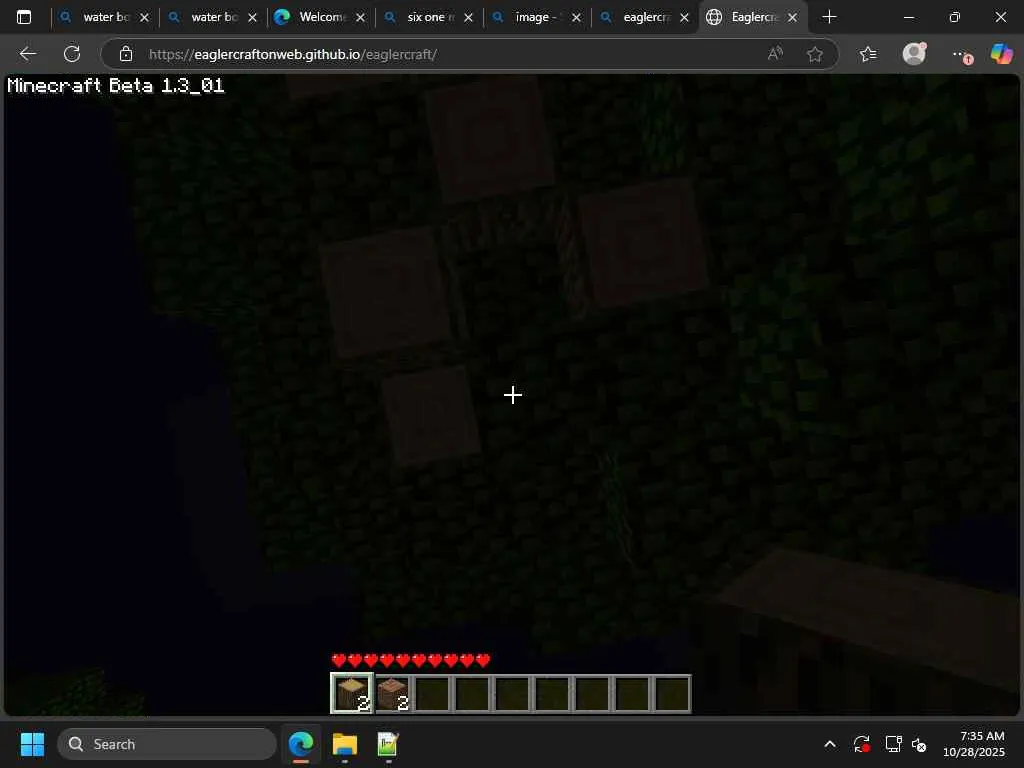Show hidden system tray icons
This screenshot has width=1024, height=768.
pos(830,744)
